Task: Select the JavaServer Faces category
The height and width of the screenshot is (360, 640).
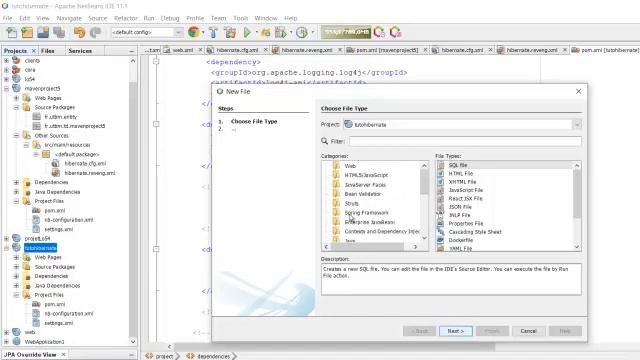Action: point(365,184)
